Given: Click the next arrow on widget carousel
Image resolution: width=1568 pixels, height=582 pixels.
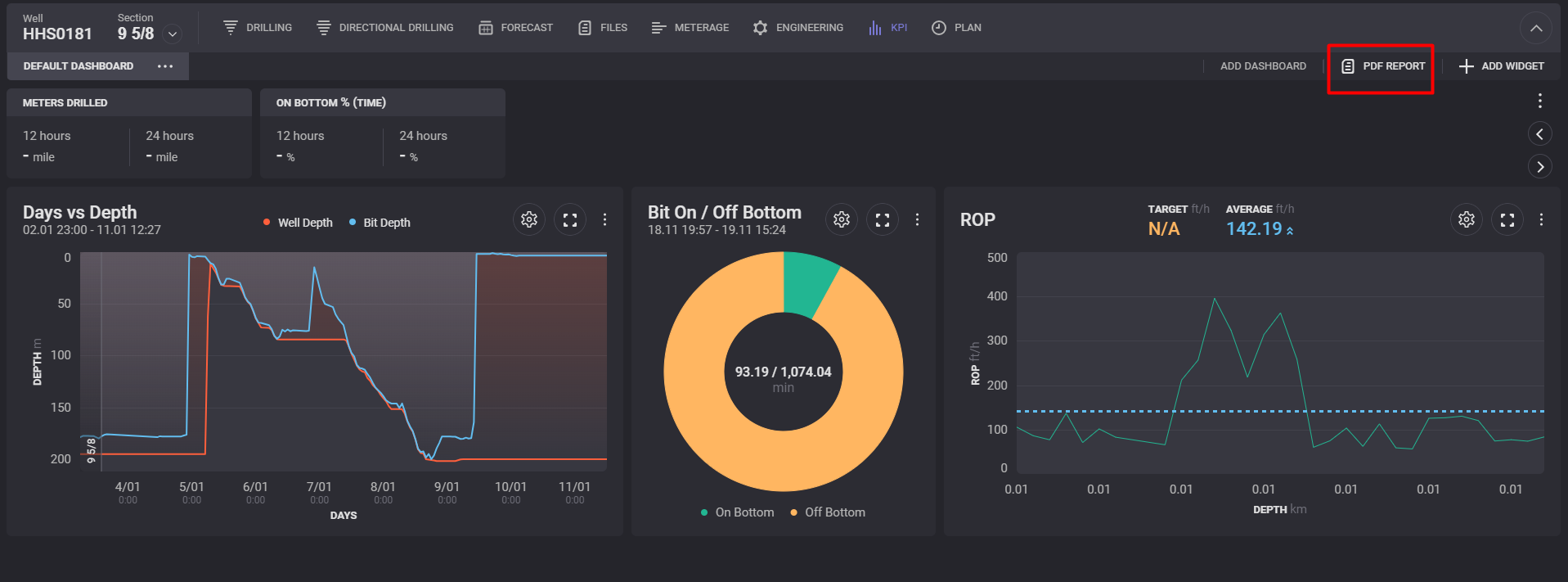Looking at the screenshot, I should click(1539, 167).
